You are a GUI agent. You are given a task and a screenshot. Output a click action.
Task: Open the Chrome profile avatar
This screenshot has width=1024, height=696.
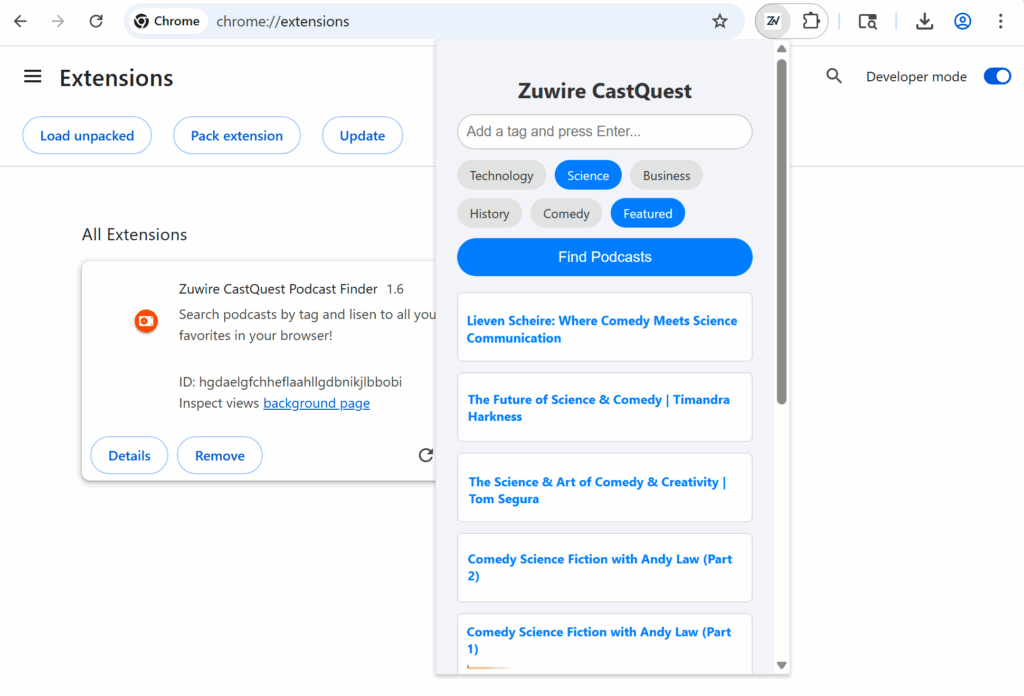[962, 22]
